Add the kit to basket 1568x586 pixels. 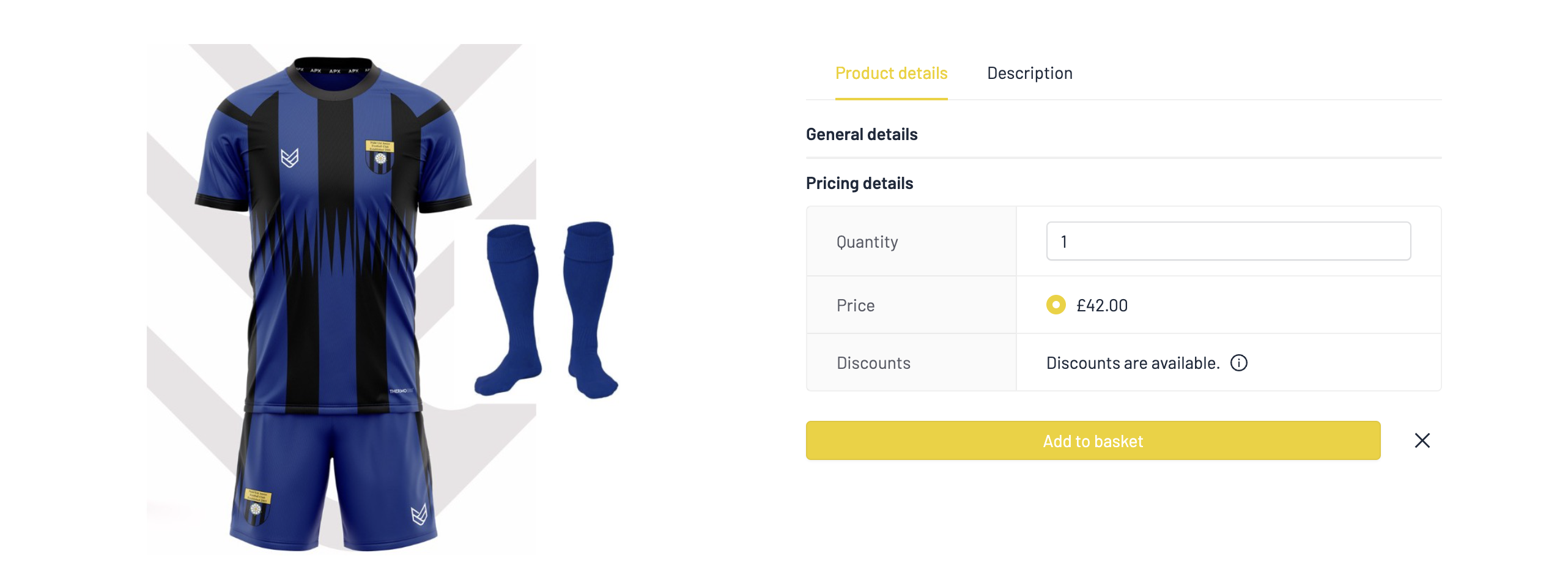[x=1093, y=440]
